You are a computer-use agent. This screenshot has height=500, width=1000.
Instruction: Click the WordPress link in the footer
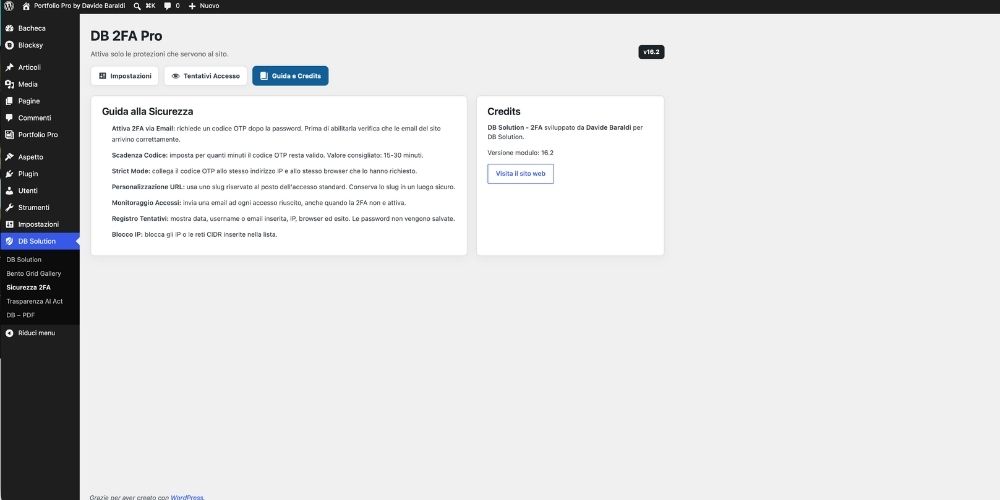pyautogui.click(x=187, y=497)
